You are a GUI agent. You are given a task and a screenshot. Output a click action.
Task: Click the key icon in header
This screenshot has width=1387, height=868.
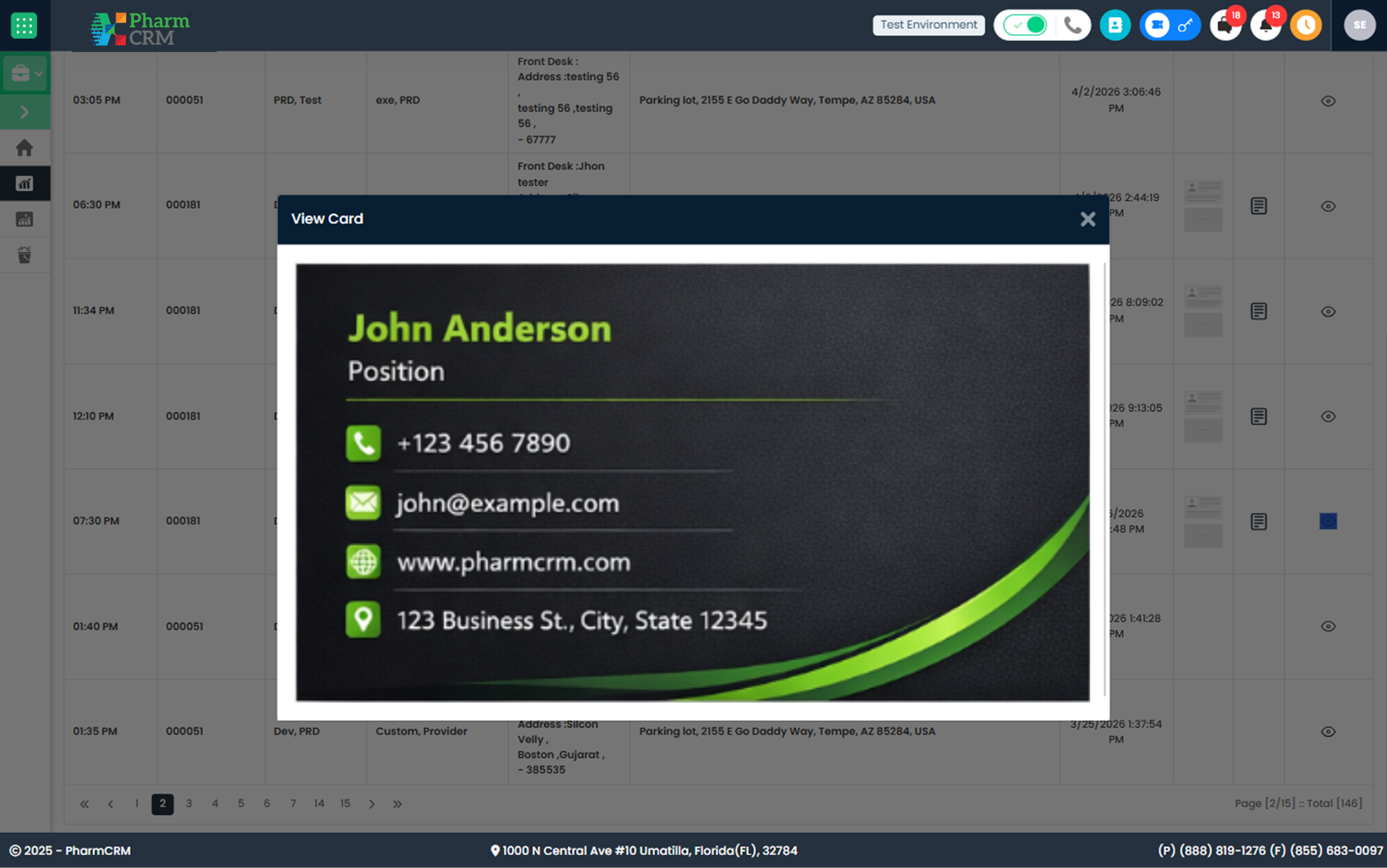[1185, 25]
